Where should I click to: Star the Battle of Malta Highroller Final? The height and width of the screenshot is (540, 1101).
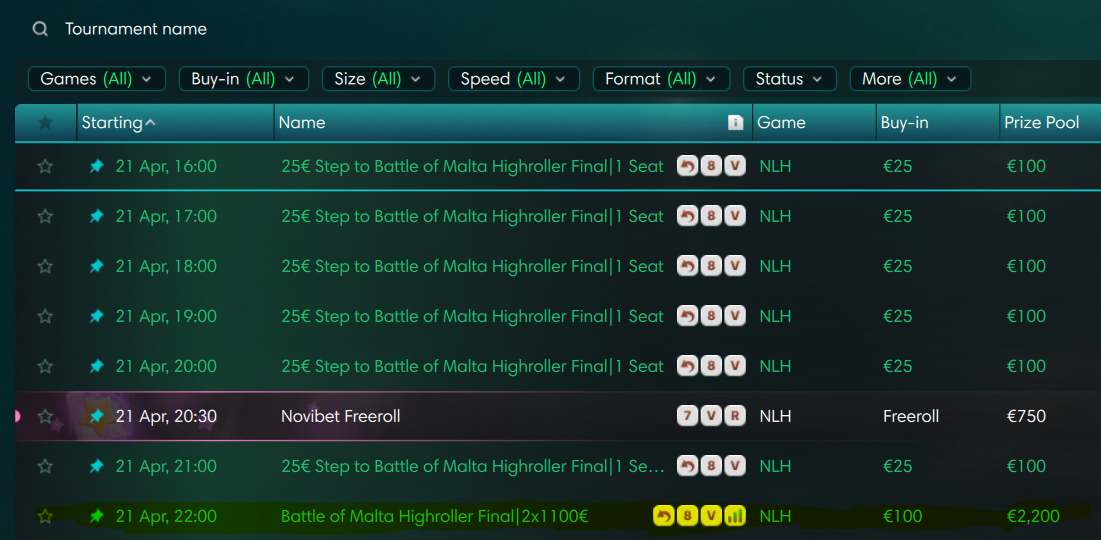point(45,516)
